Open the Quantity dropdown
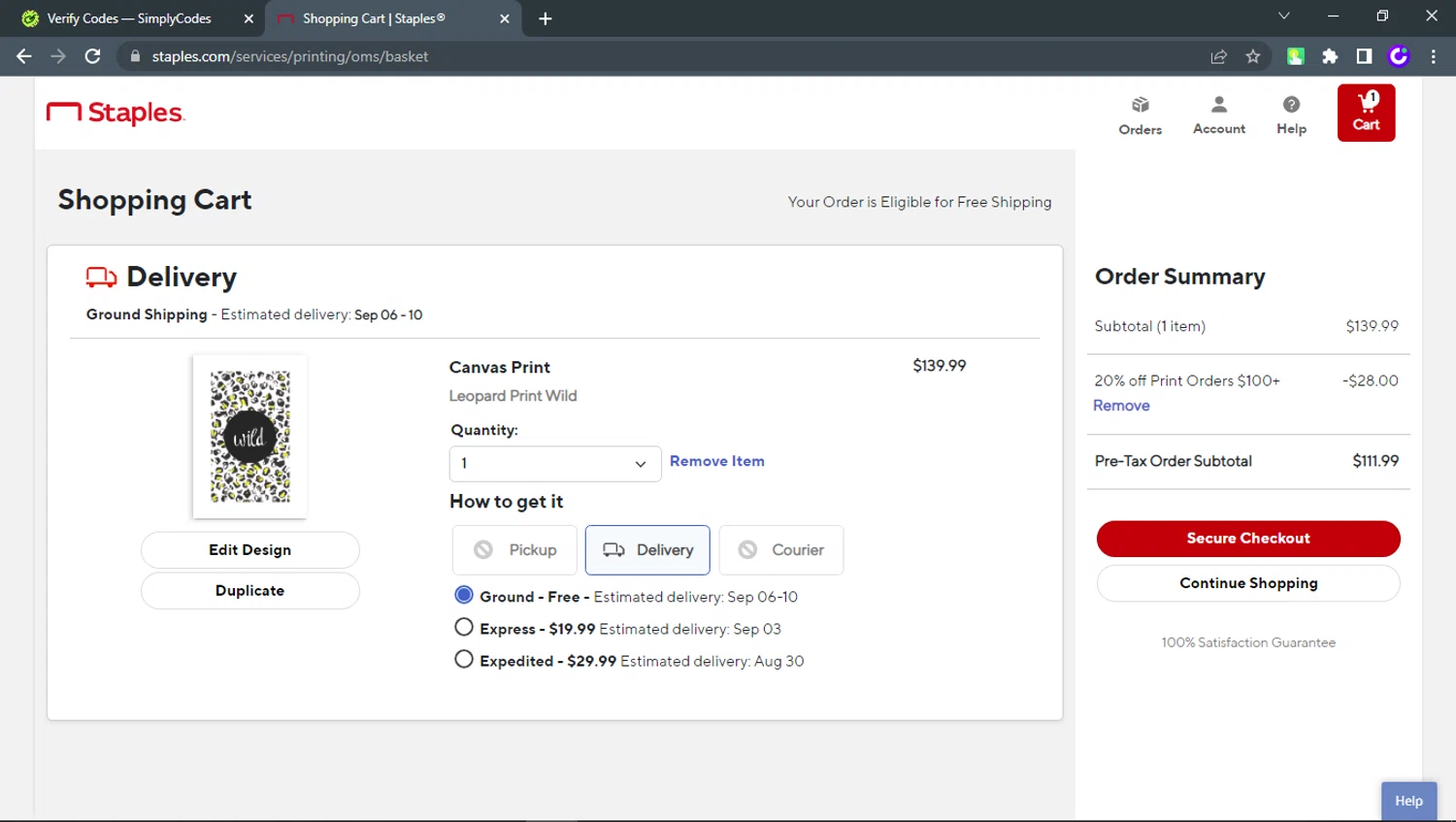Image resolution: width=1456 pixels, height=822 pixels. [x=555, y=464]
